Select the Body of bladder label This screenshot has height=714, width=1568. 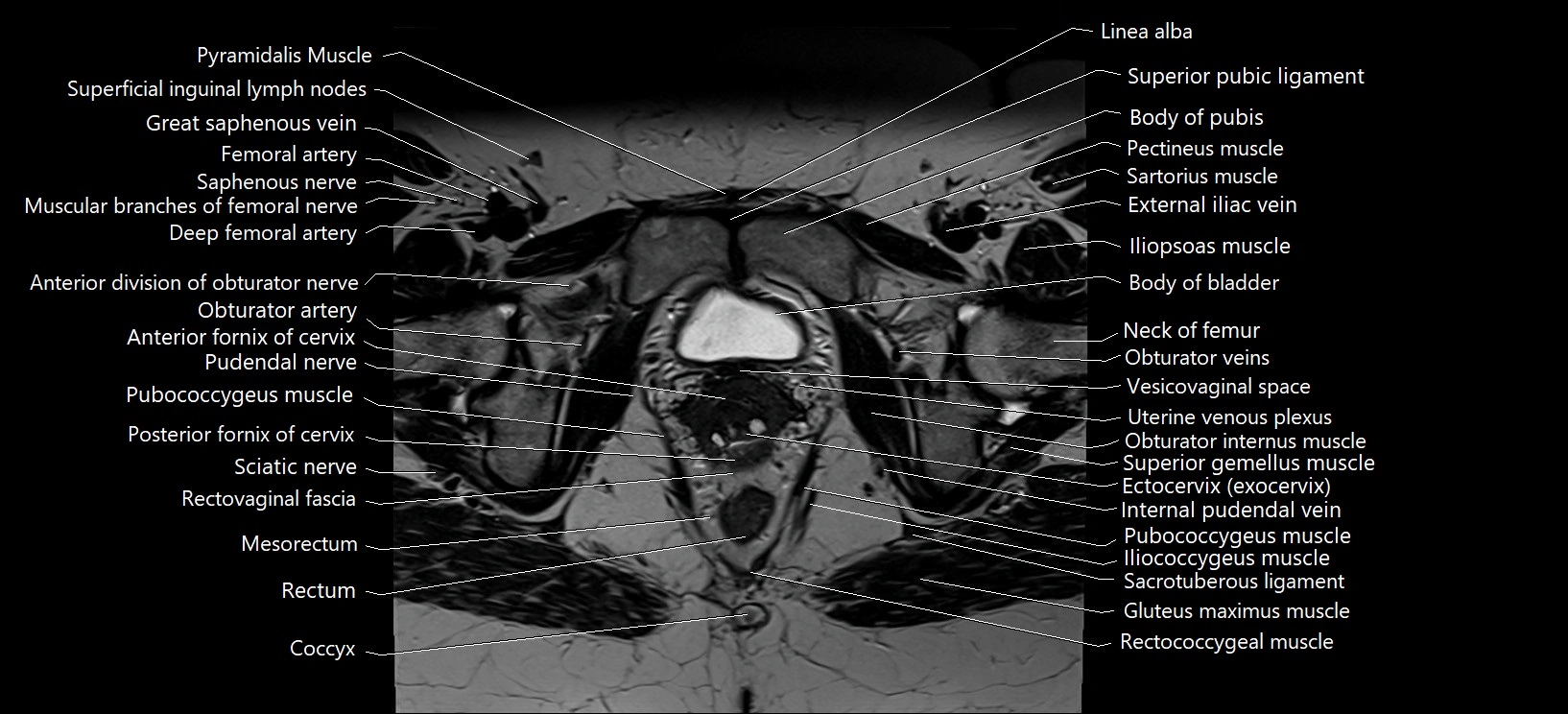1203,283
